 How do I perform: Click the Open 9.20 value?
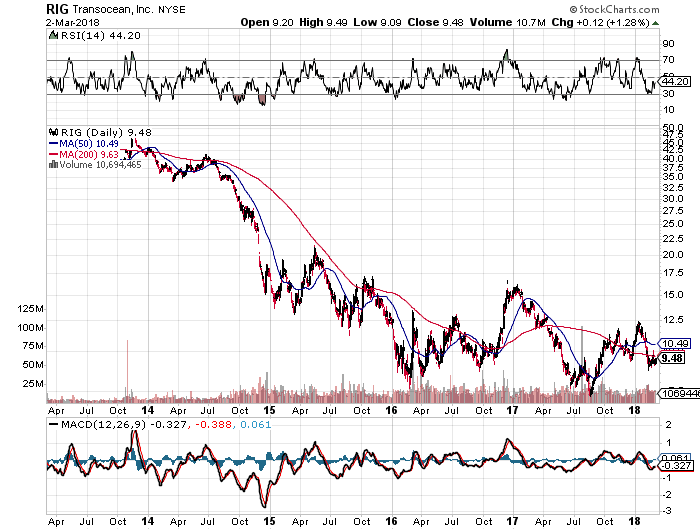267,22
